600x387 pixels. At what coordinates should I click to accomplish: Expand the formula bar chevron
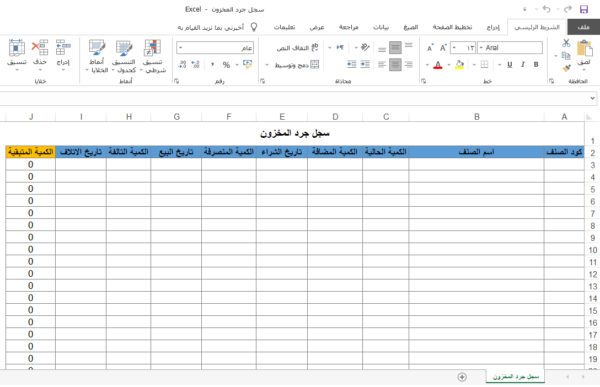pos(592,98)
